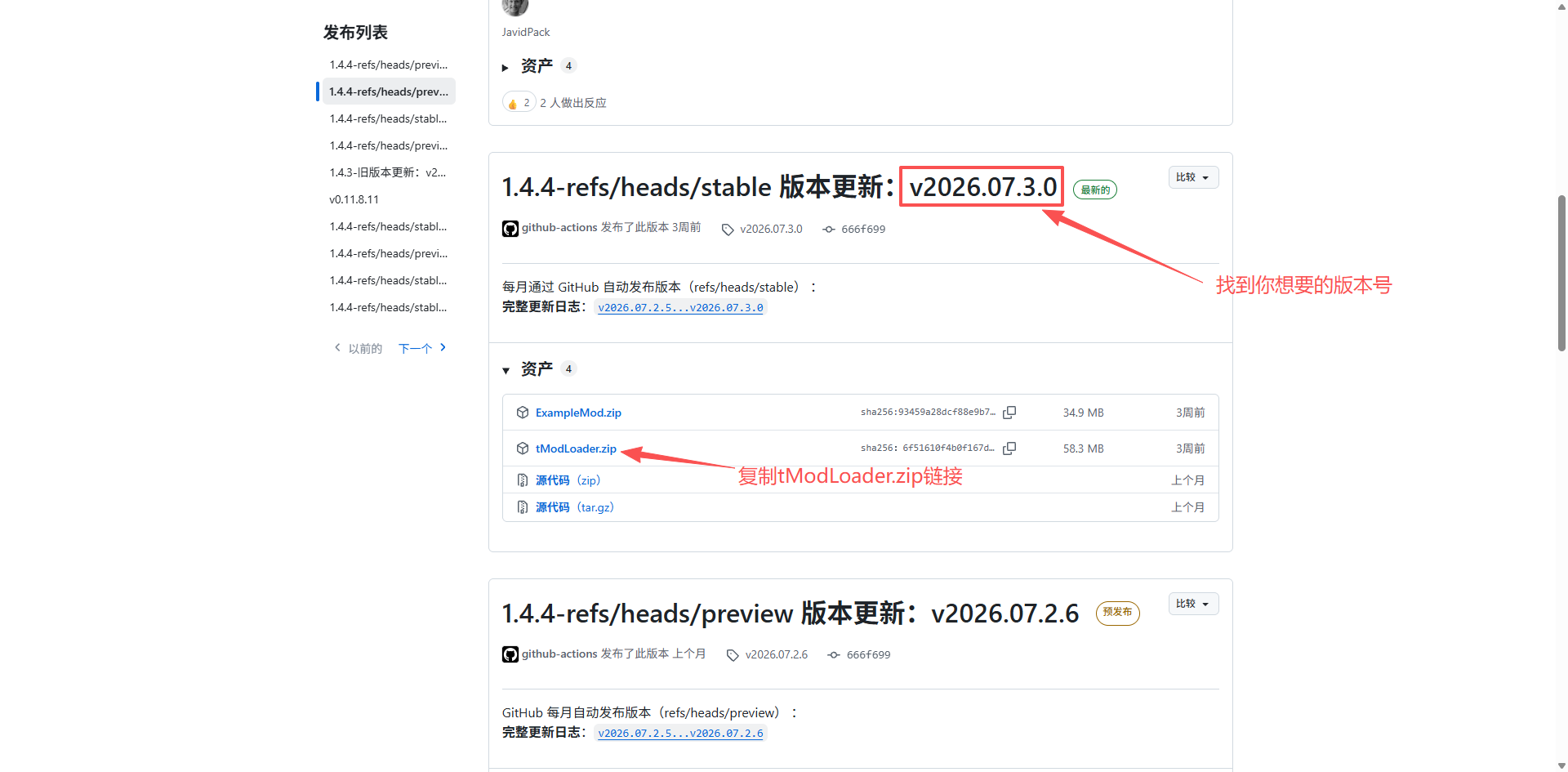Open the tModLoader.zip download link

click(576, 448)
